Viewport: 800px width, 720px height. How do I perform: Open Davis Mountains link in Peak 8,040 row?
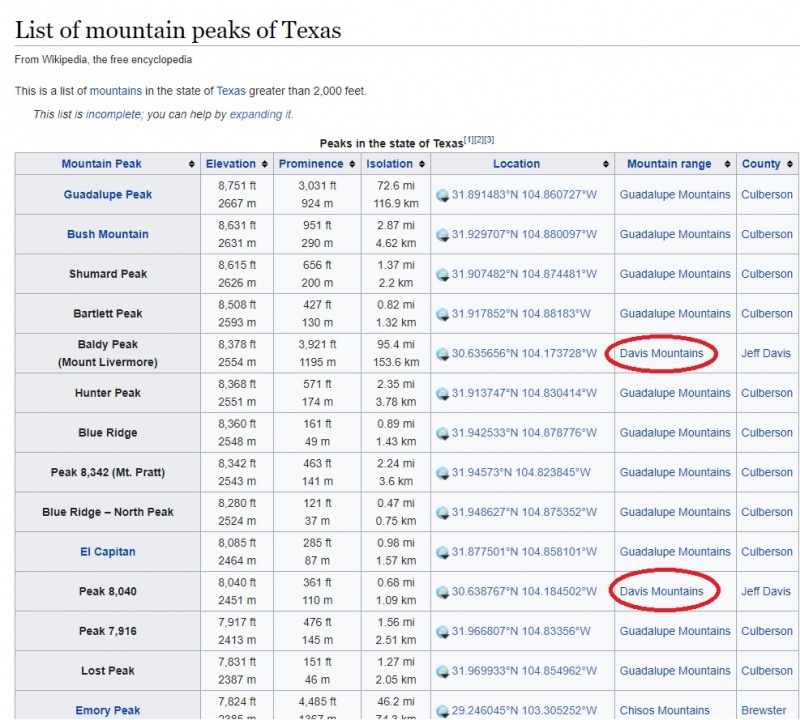[661, 591]
